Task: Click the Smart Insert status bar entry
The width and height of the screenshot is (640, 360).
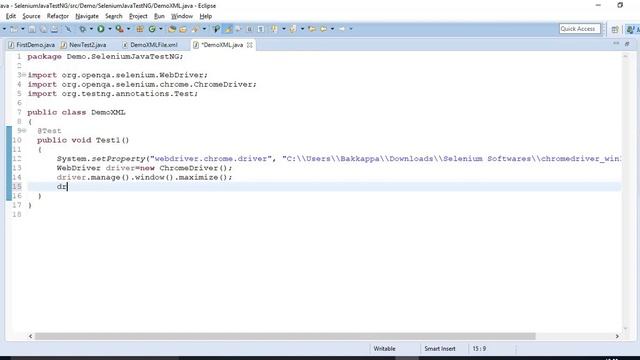Action: [440, 349]
